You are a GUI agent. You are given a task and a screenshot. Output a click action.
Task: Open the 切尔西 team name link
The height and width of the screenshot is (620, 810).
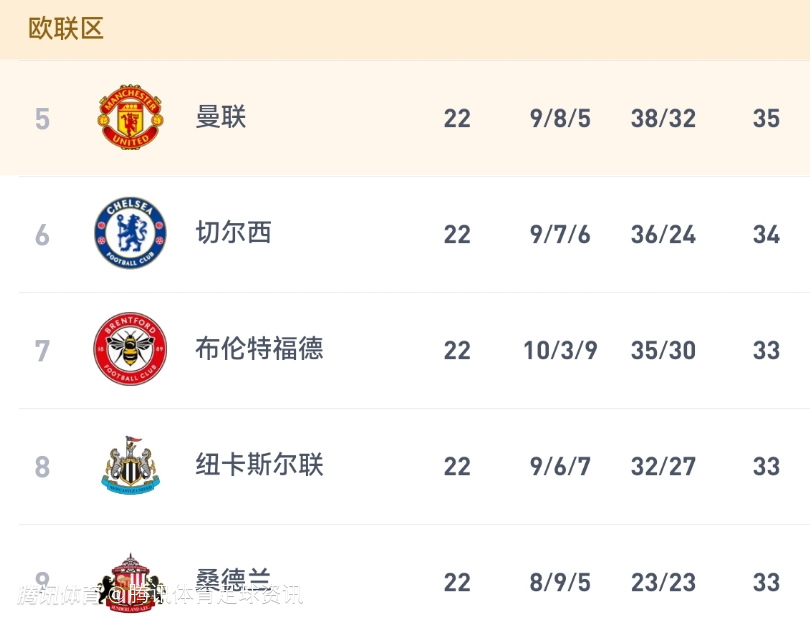point(234,233)
